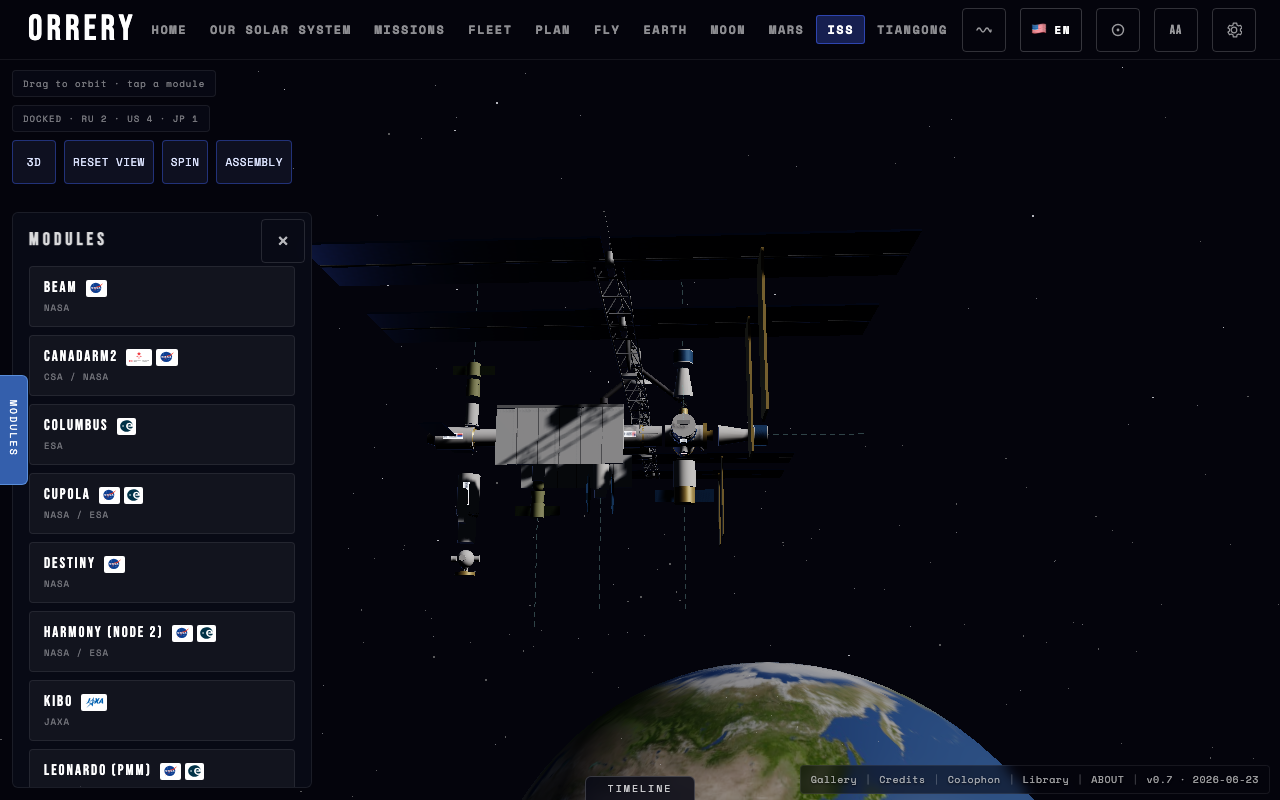The image size is (1280, 800).
Task: Open settings gear in top bar
Action: pyautogui.click(x=1234, y=30)
